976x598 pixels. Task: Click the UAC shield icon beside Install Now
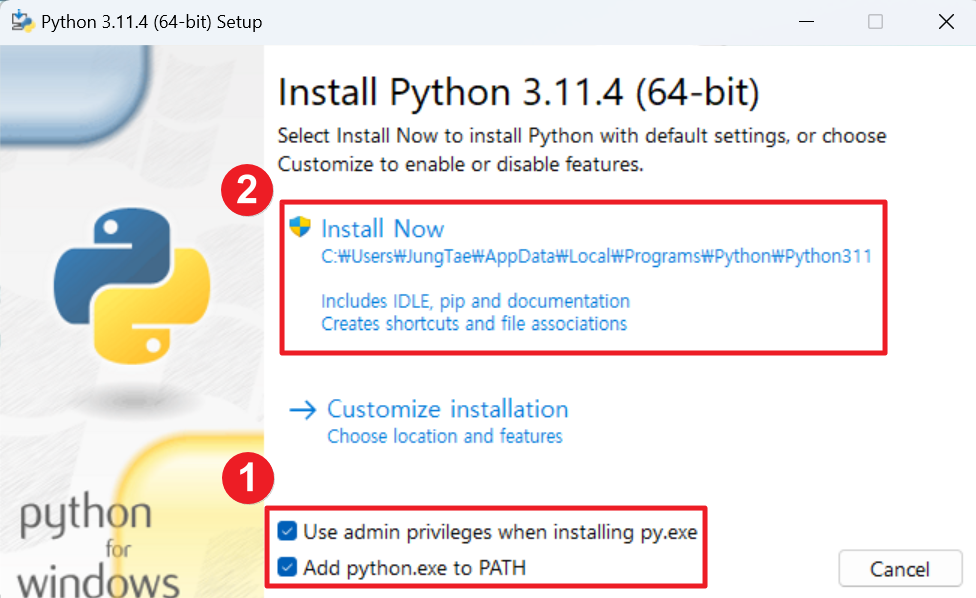tap(300, 227)
